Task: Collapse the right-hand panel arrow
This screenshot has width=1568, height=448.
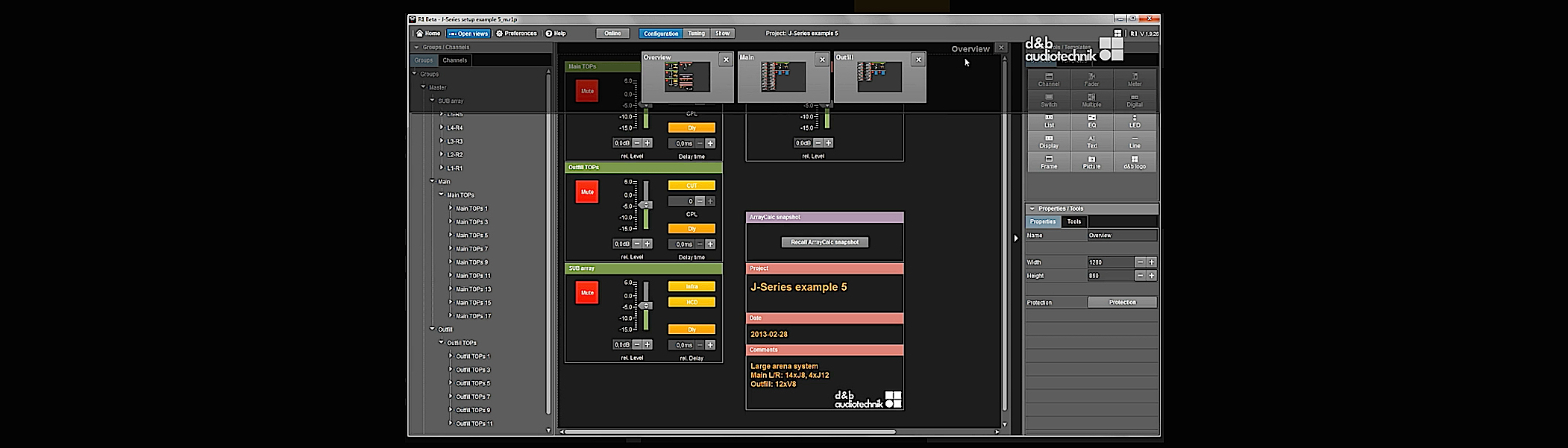Action: (1015, 239)
